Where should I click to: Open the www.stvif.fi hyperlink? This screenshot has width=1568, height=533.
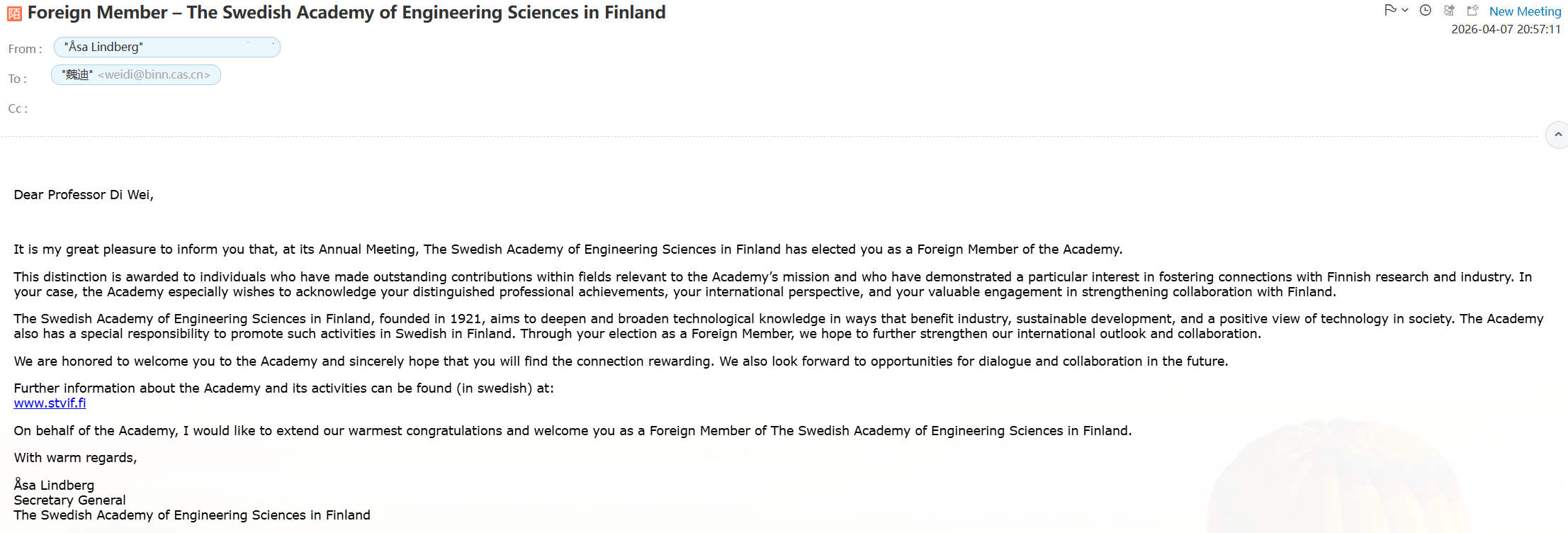click(50, 403)
